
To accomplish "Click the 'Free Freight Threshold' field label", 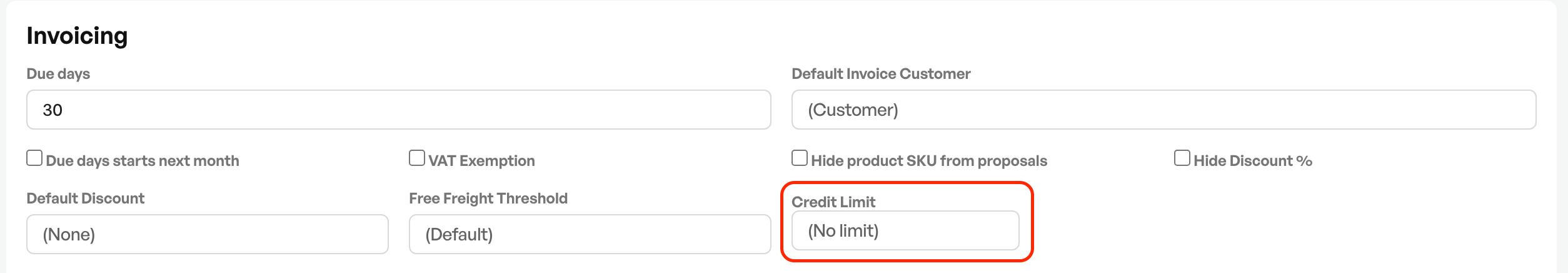I will pos(488,198).
